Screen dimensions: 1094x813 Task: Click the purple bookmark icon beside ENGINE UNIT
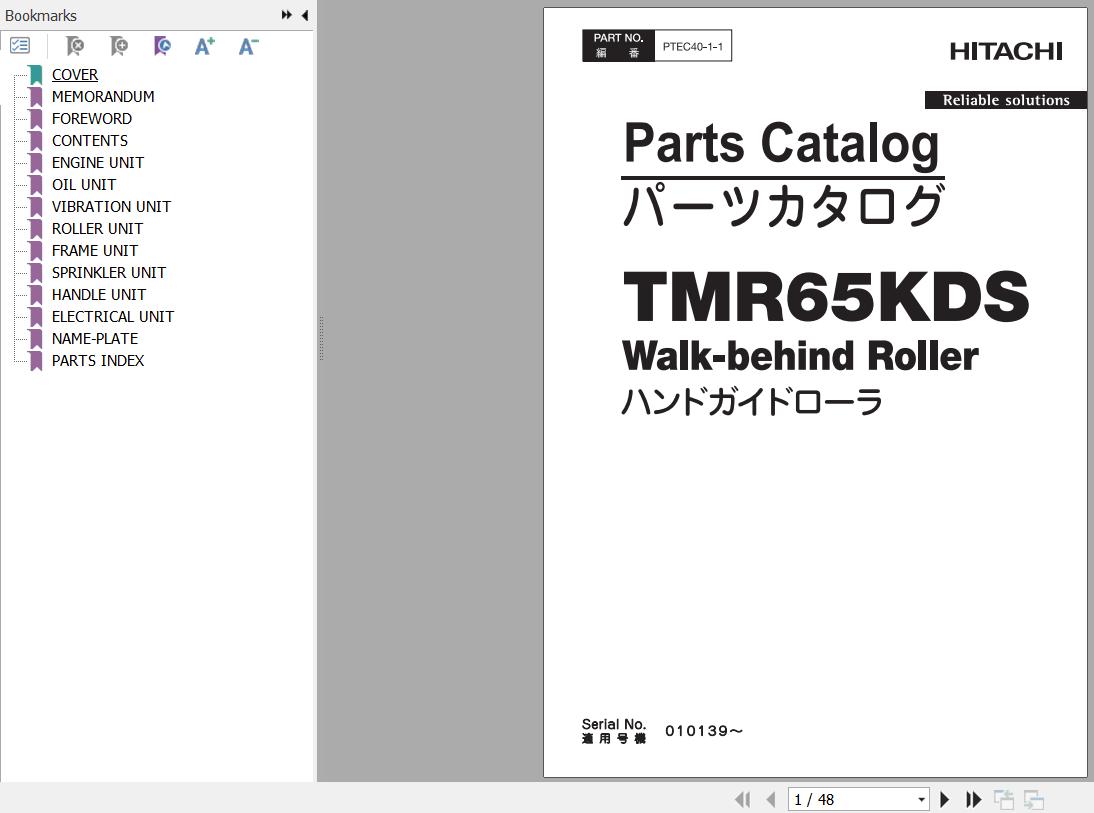pyautogui.click(x=36, y=163)
